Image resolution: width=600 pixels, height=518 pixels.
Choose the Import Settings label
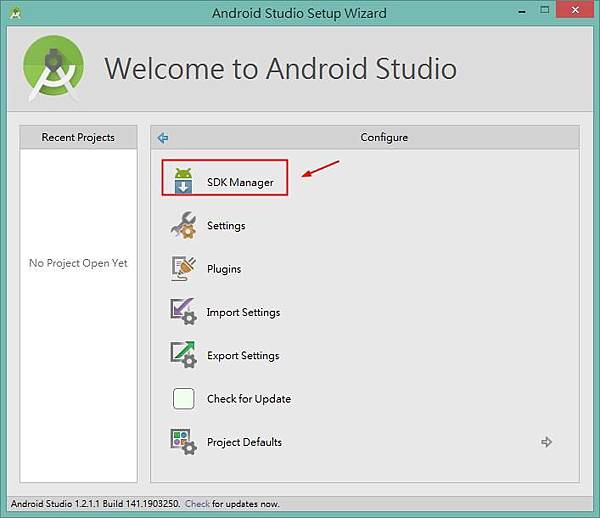point(243,312)
